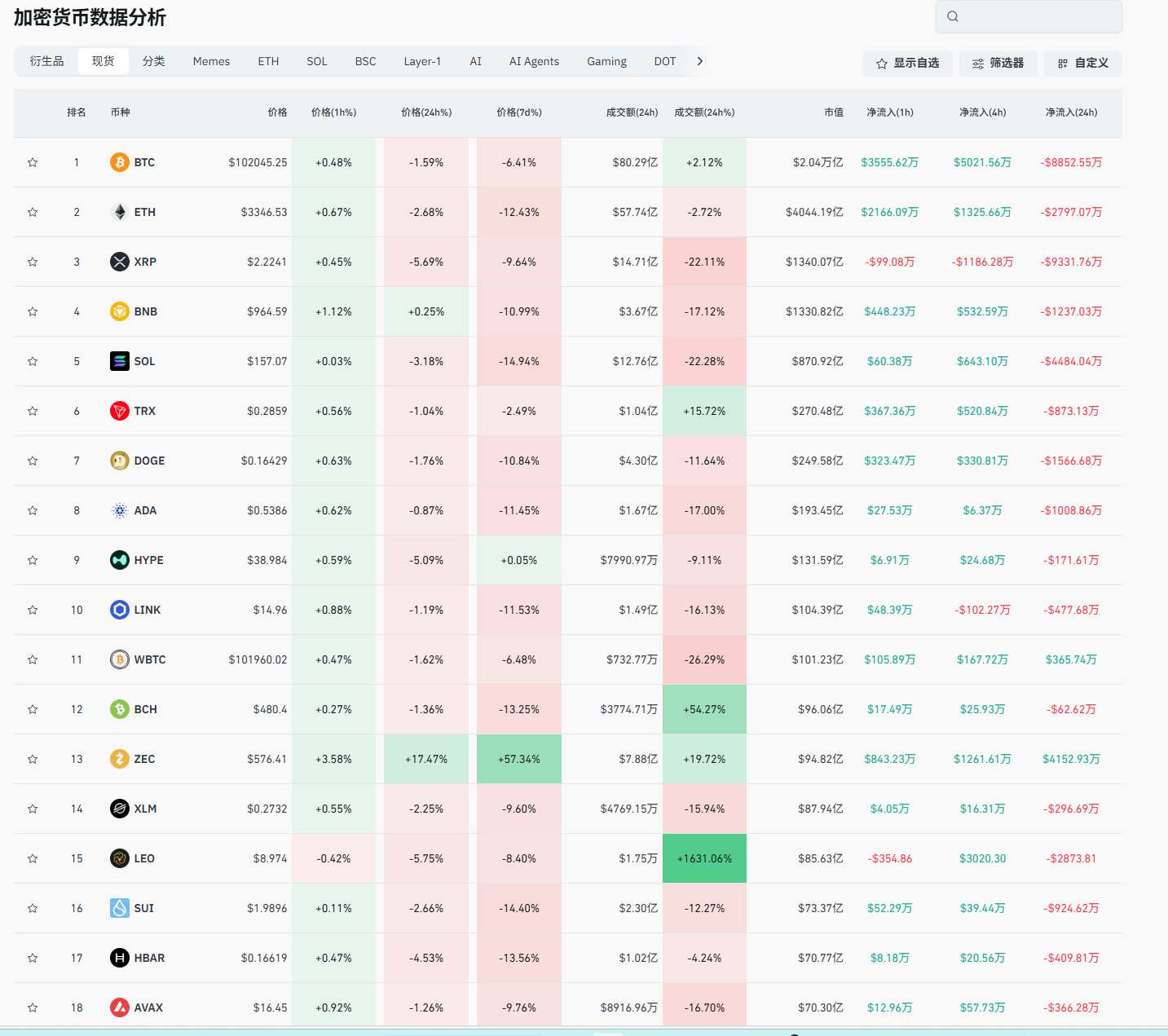Screen dimensions: 1168x1036
Task: Select the Memes category tab
Action: (211, 61)
